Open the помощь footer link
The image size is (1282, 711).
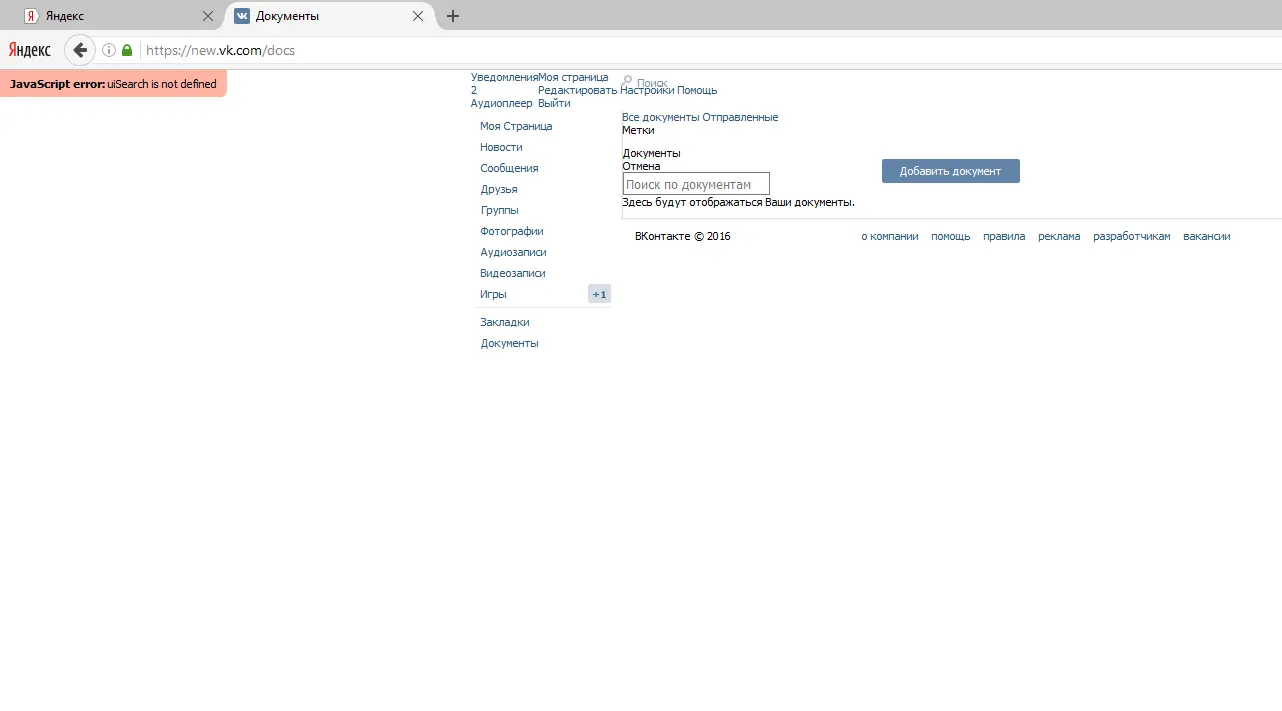coord(951,236)
